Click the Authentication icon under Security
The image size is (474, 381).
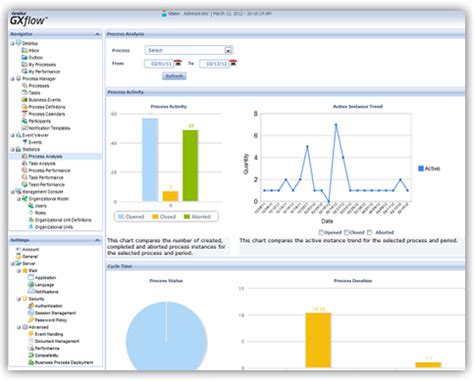click(x=31, y=306)
